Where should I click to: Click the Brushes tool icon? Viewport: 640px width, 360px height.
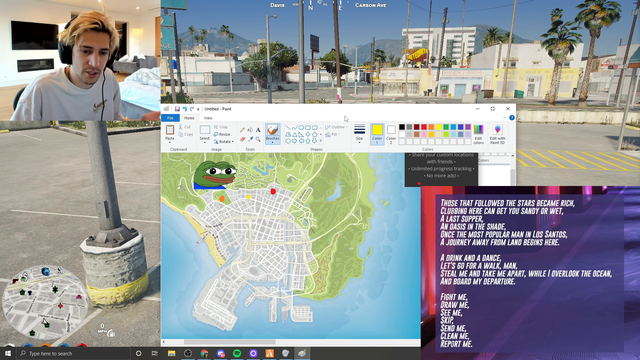click(x=272, y=130)
